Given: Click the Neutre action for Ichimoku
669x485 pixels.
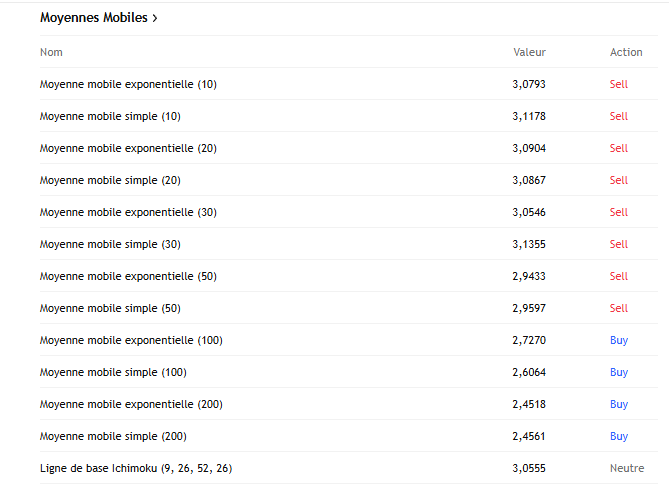Looking at the screenshot, I should pos(626,468).
